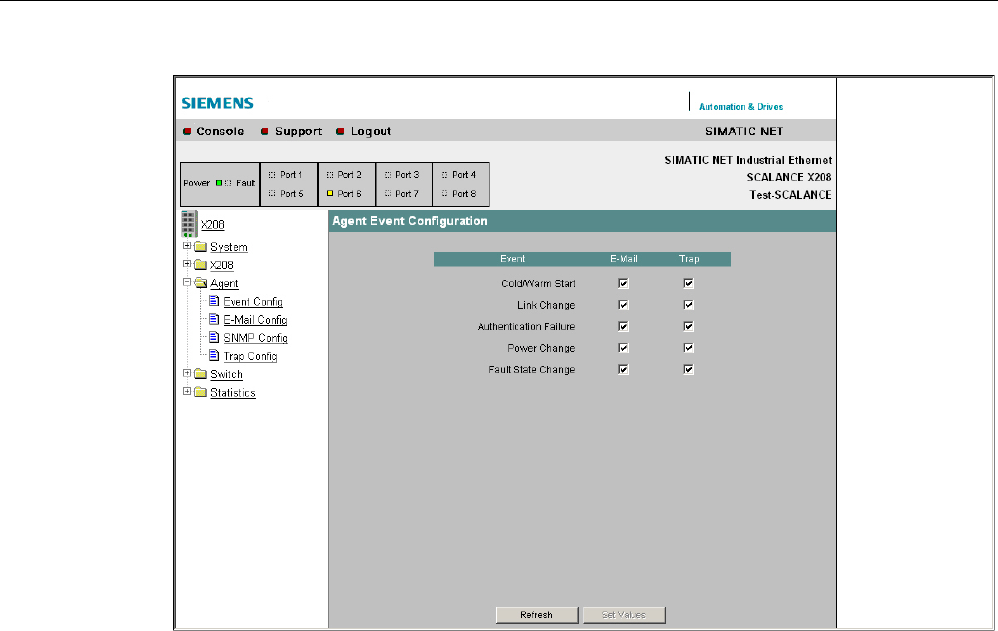The width and height of the screenshot is (998, 631).
Task: Click the X208 folder icon
Action: (x=200, y=264)
